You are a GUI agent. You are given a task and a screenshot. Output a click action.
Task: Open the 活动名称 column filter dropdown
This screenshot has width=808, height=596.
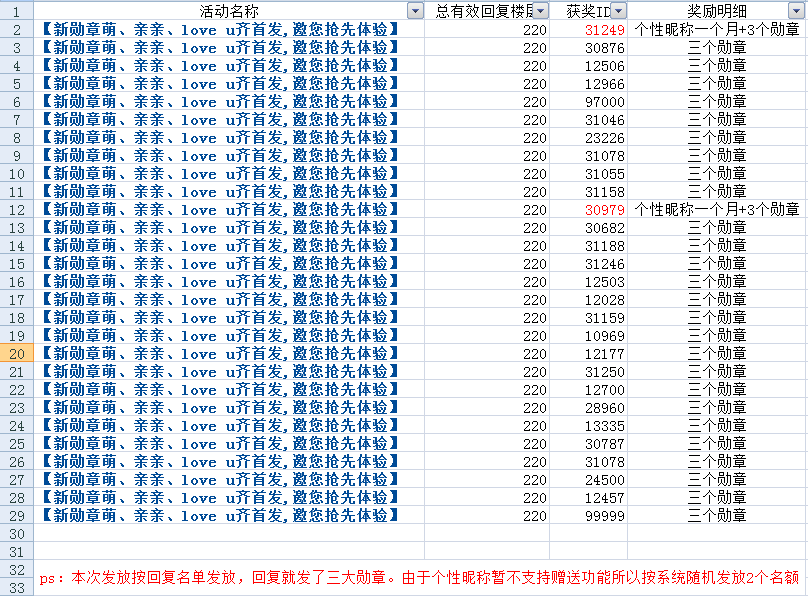tap(416, 11)
